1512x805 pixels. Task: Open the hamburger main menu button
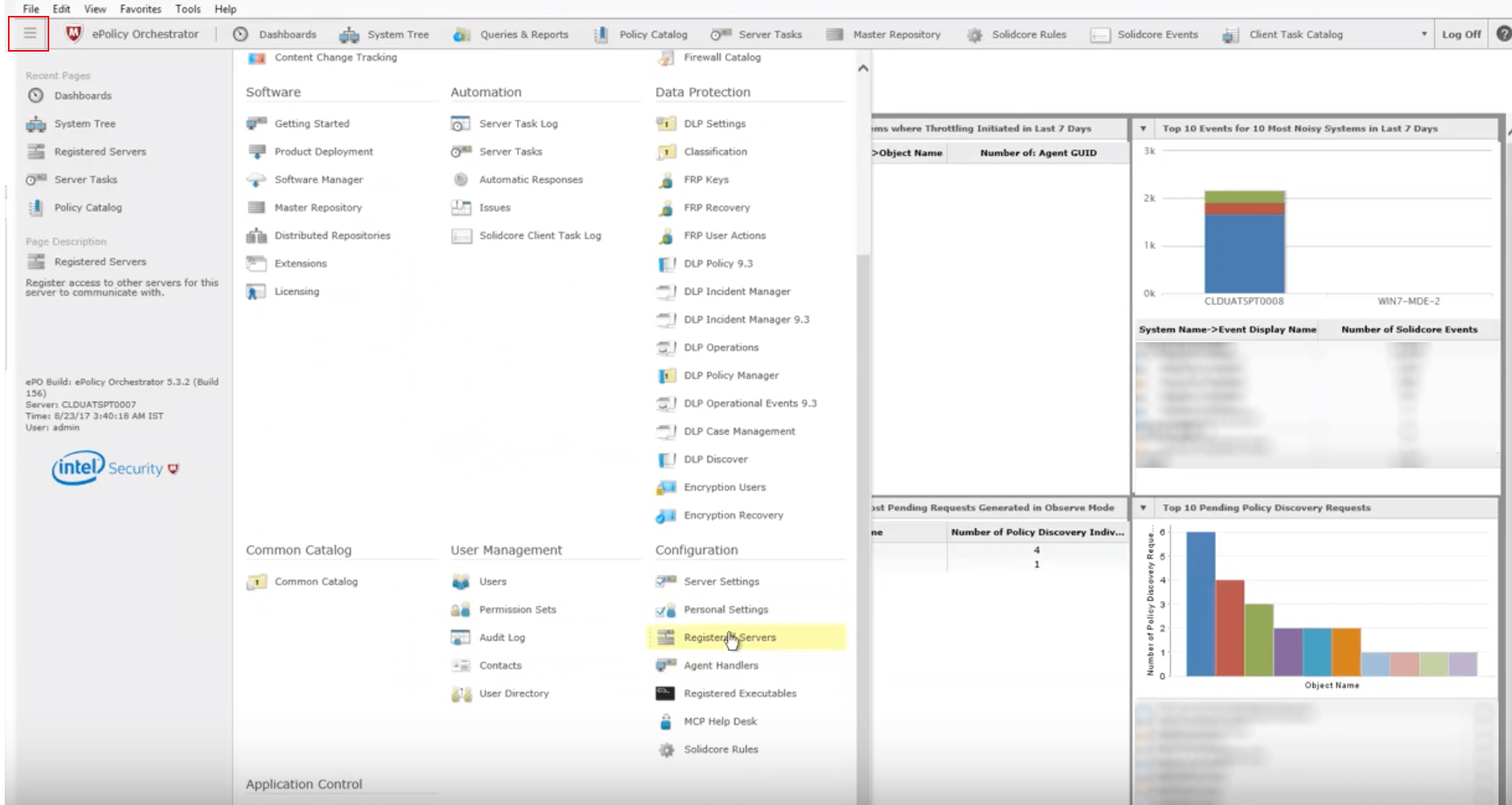(29, 34)
